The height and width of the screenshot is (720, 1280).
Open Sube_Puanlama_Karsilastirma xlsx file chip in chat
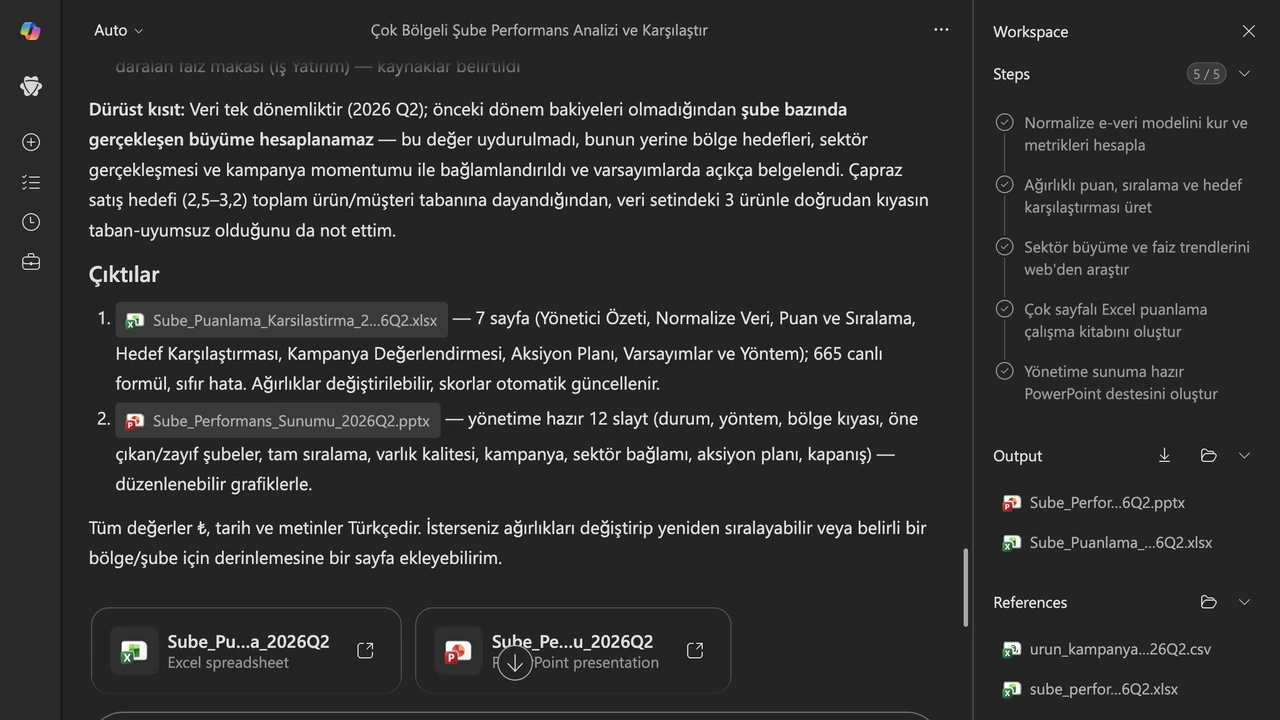tap(281, 320)
